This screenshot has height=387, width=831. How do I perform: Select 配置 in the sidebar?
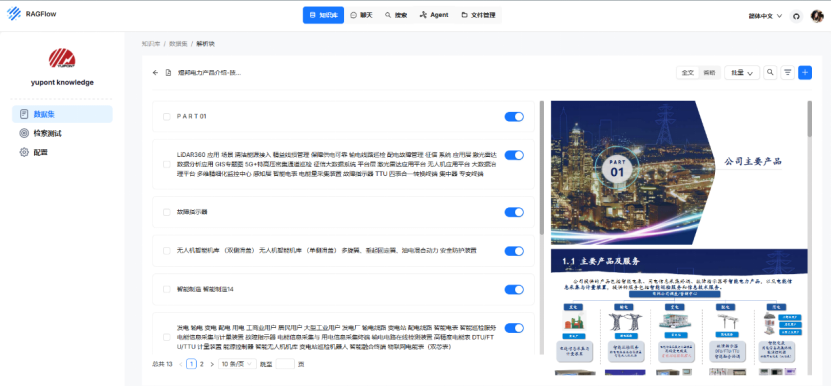click(x=62, y=152)
